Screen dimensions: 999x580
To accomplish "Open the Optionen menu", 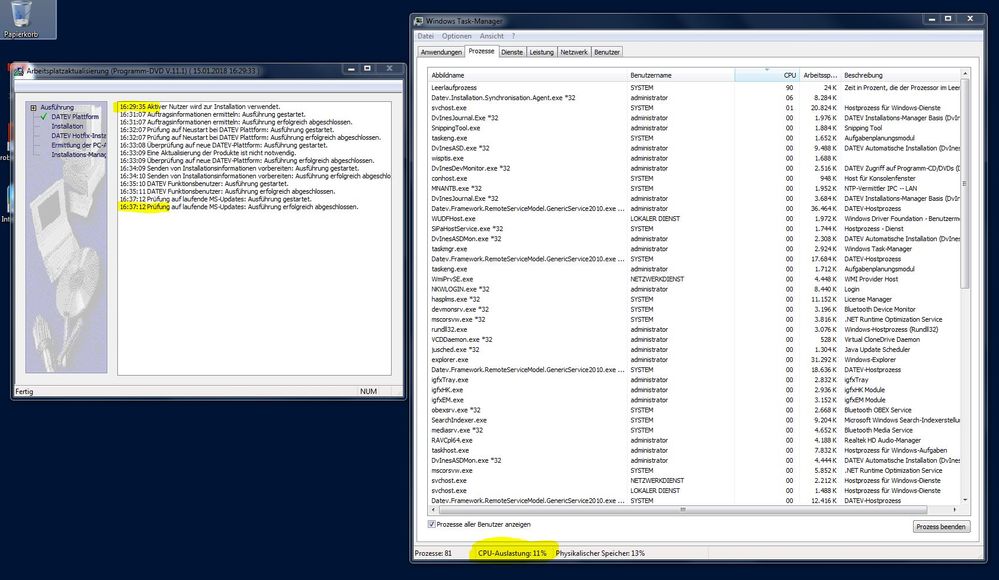I will point(457,36).
